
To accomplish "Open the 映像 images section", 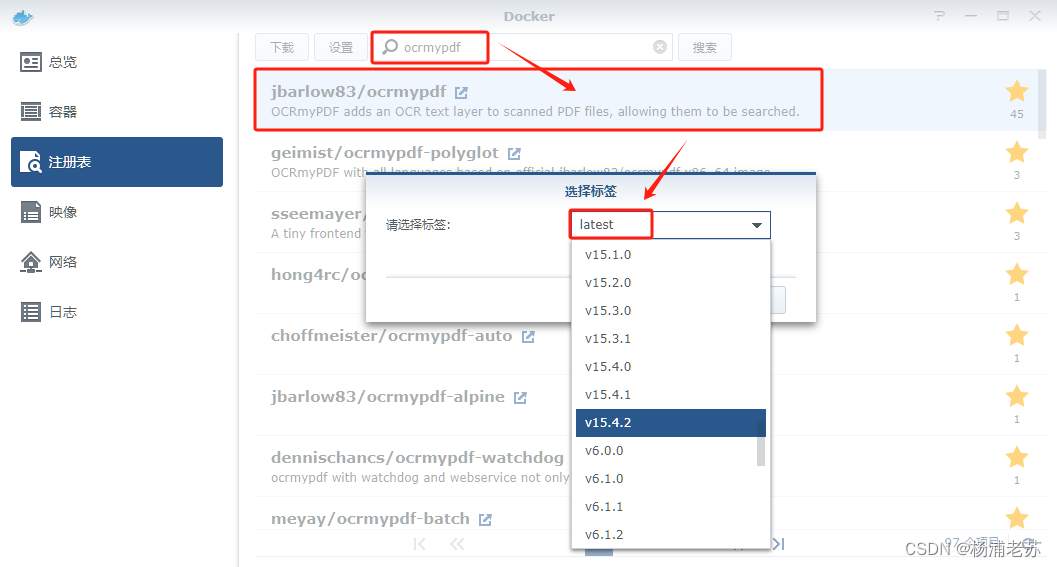I will coord(117,212).
